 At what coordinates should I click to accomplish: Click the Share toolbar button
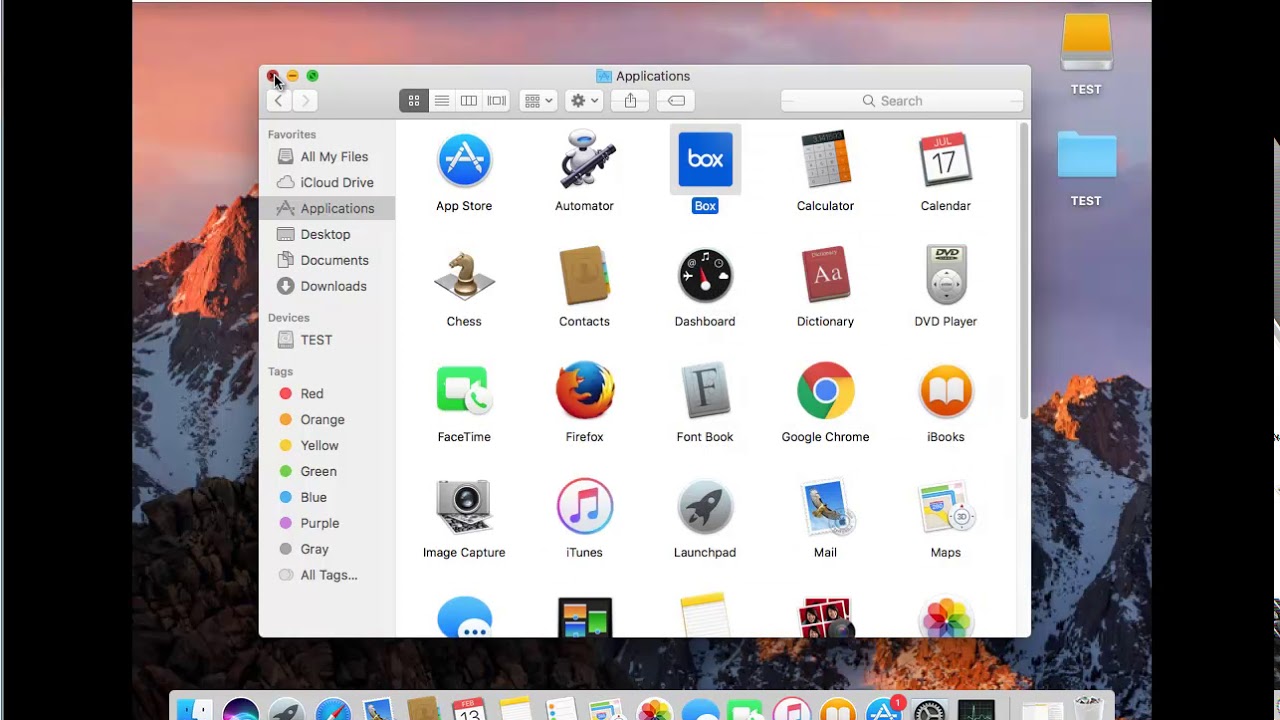click(630, 101)
